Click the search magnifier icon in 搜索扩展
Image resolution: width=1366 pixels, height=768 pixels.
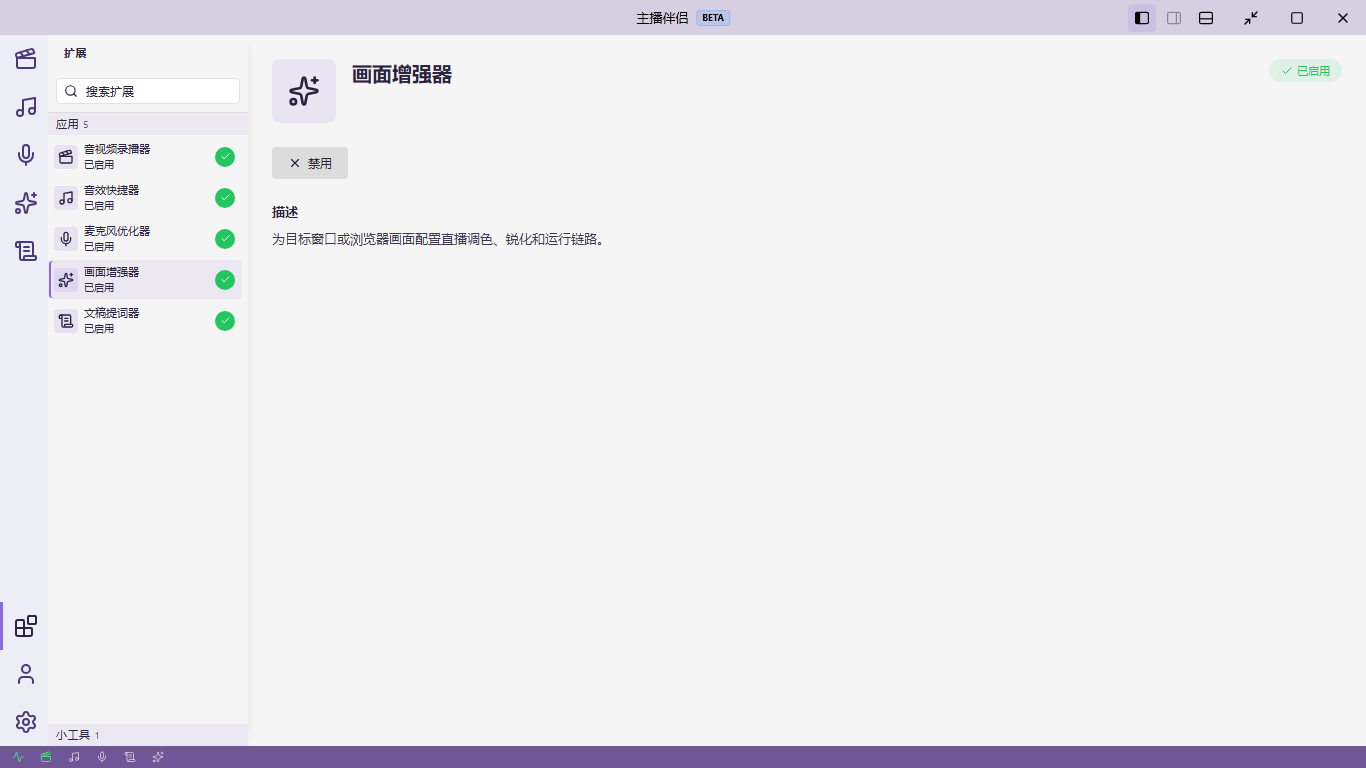[x=71, y=91]
